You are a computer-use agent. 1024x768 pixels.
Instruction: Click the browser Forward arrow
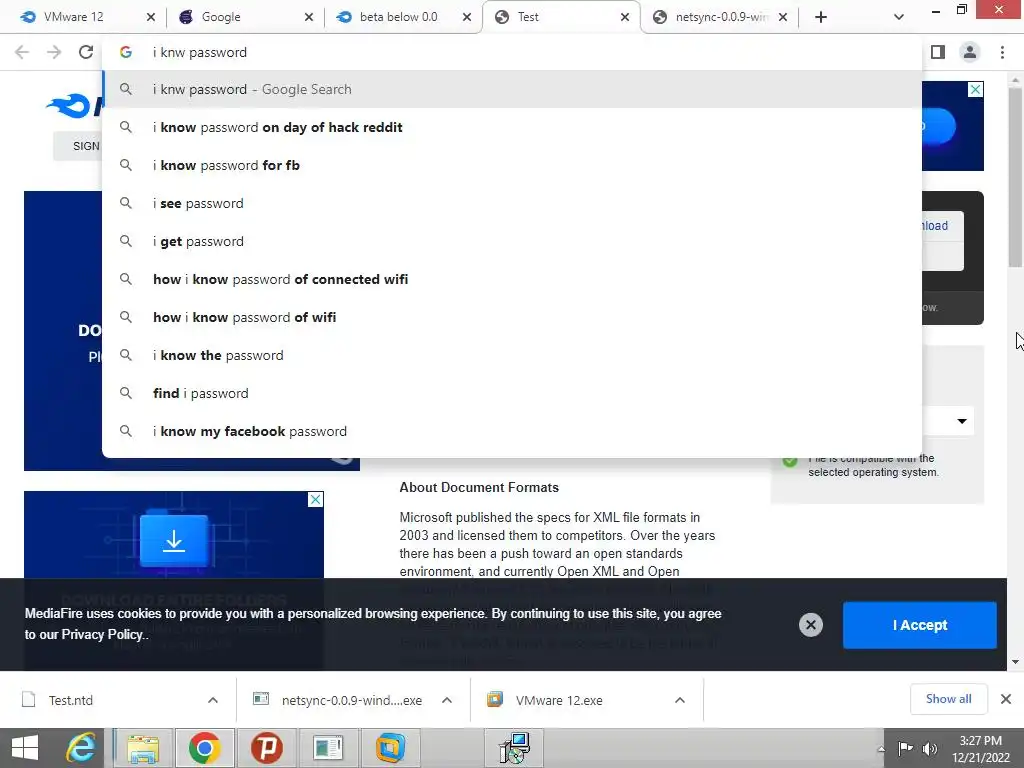[x=54, y=52]
